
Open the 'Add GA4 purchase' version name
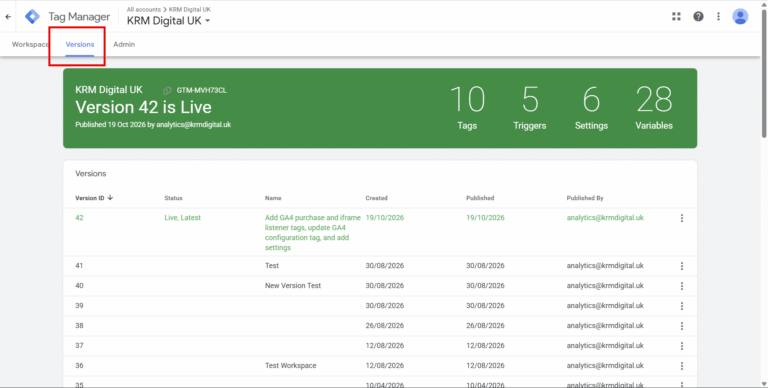click(313, 233)
